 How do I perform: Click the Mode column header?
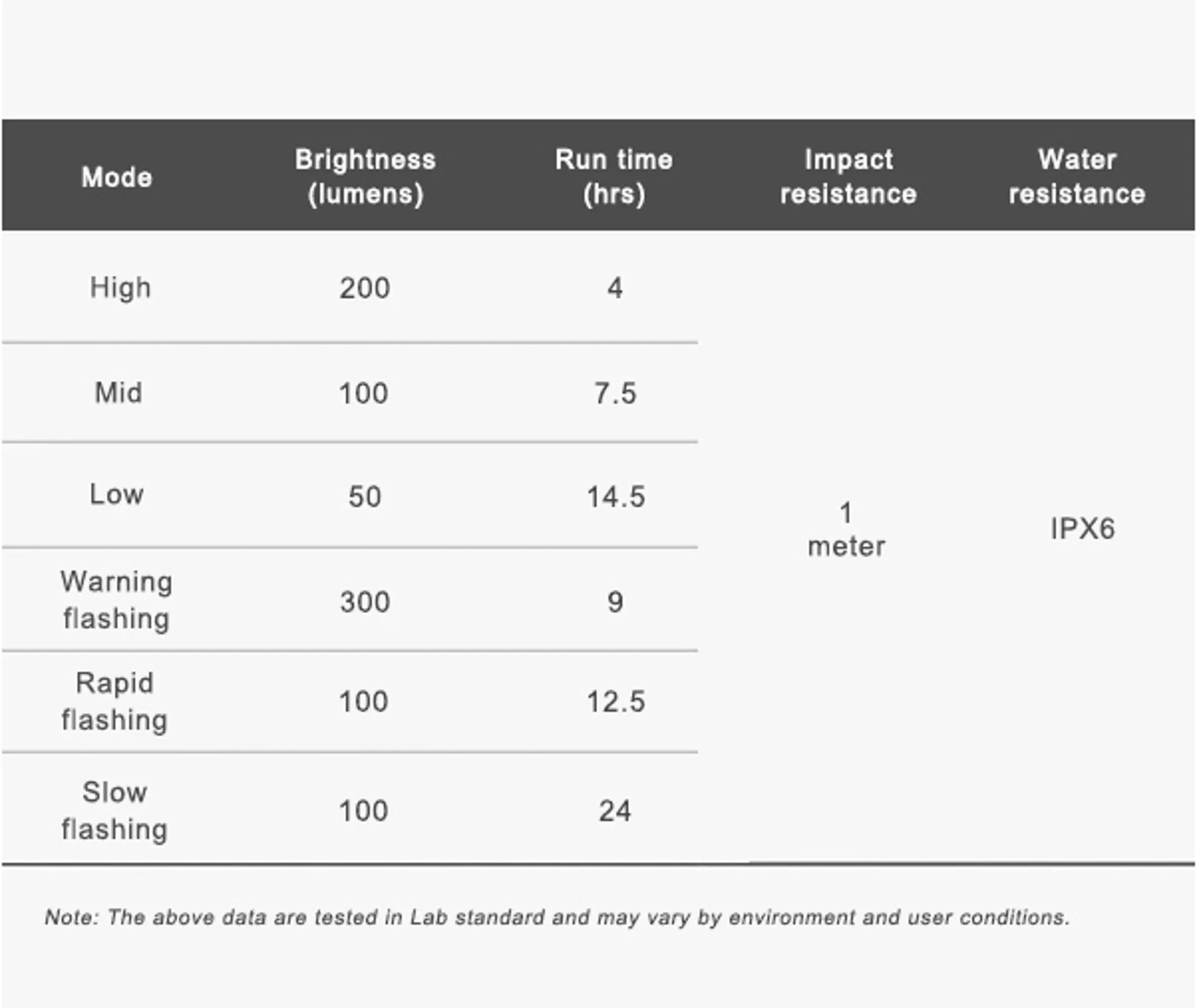tap(117, 177)
